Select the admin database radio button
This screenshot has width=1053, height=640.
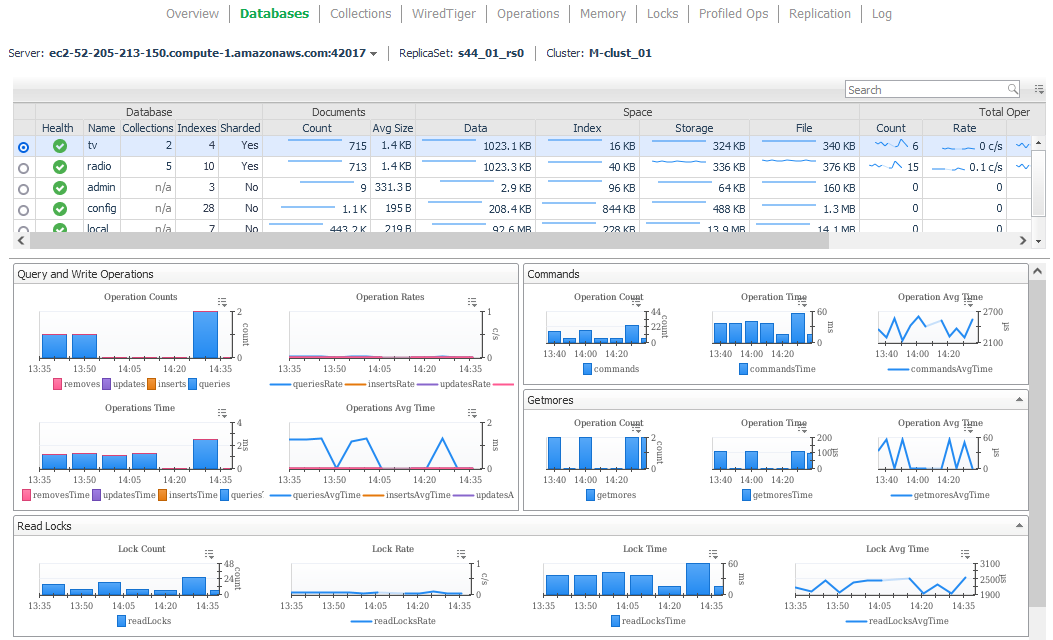coord(24,188)
